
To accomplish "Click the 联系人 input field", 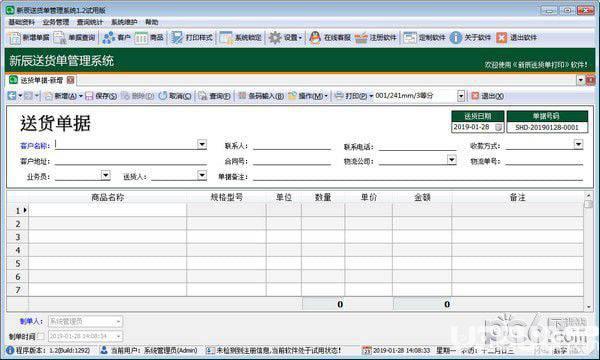I will 292,145.
